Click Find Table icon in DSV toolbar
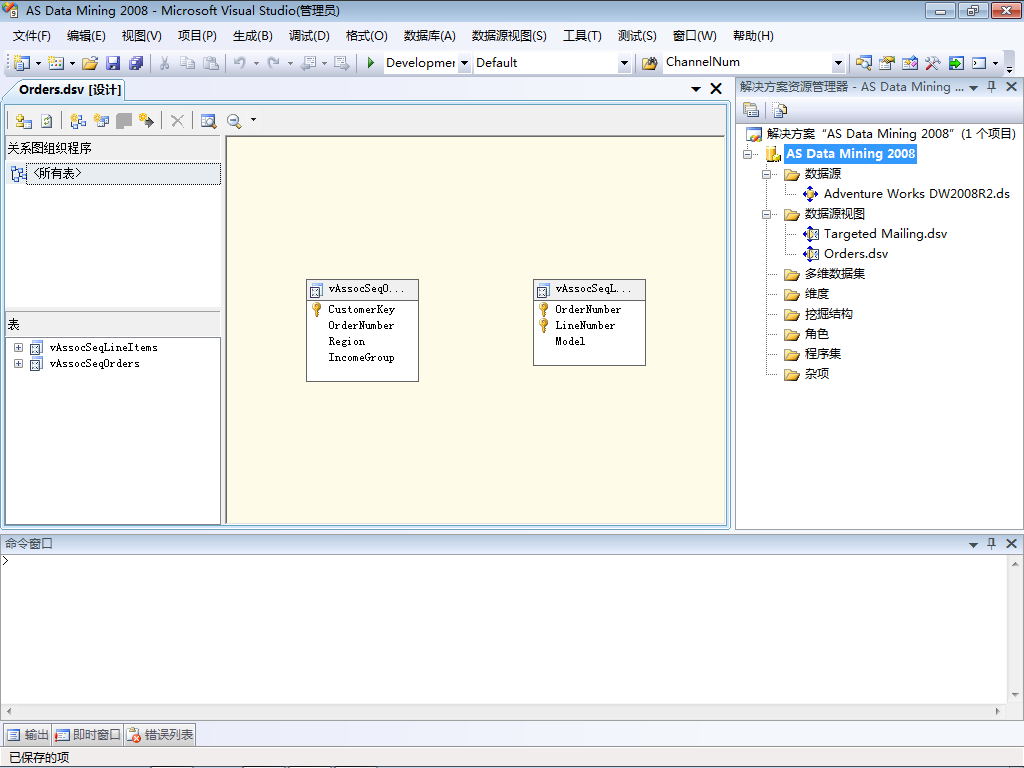This screenshot has width=1024, height=768. [x=208, y=121]
